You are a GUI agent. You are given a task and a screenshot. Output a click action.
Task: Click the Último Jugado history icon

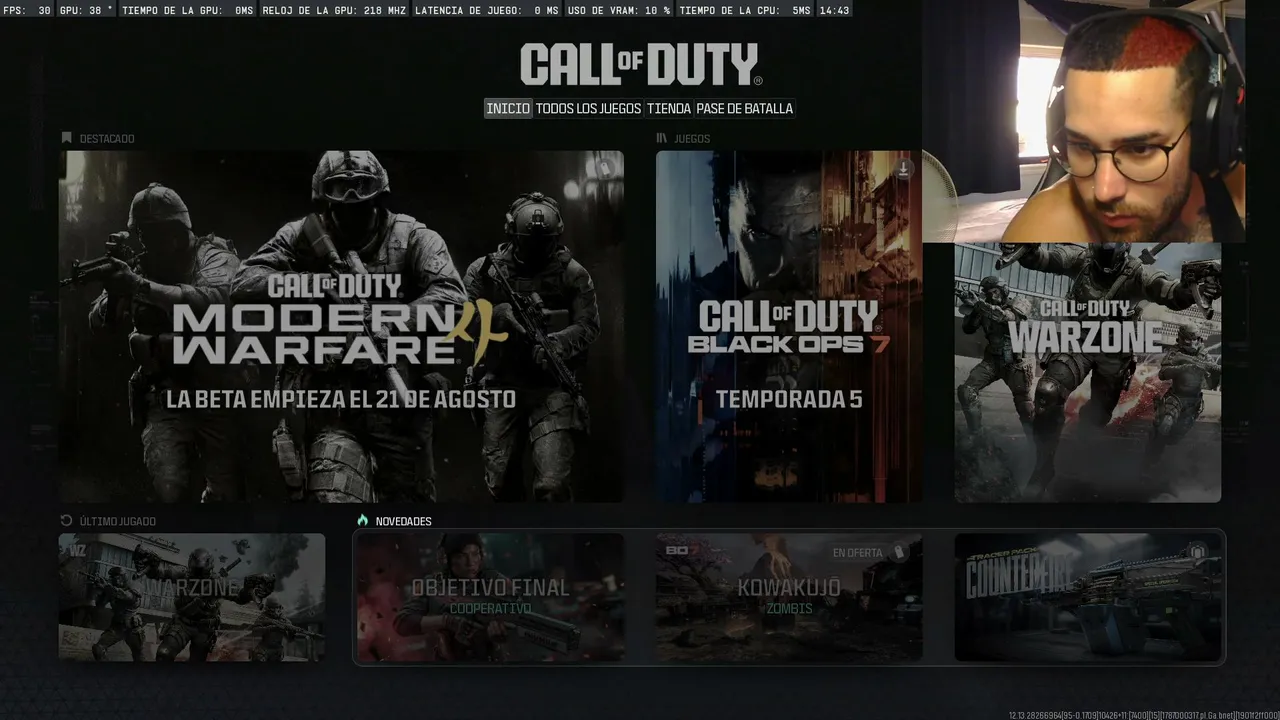click(x=67, y=521)
